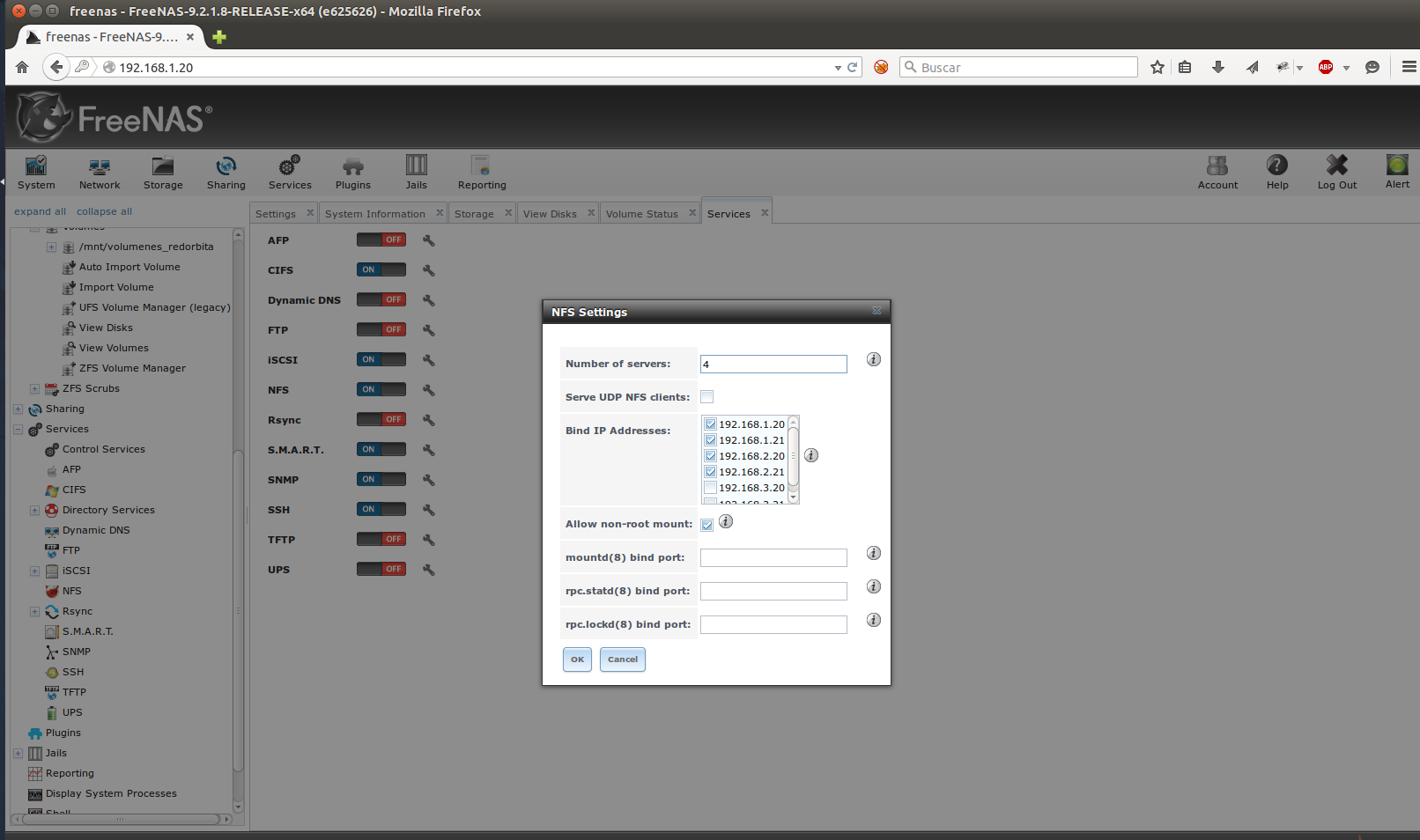
Task: Switch to the System Information tab
Action: (374, 214)
